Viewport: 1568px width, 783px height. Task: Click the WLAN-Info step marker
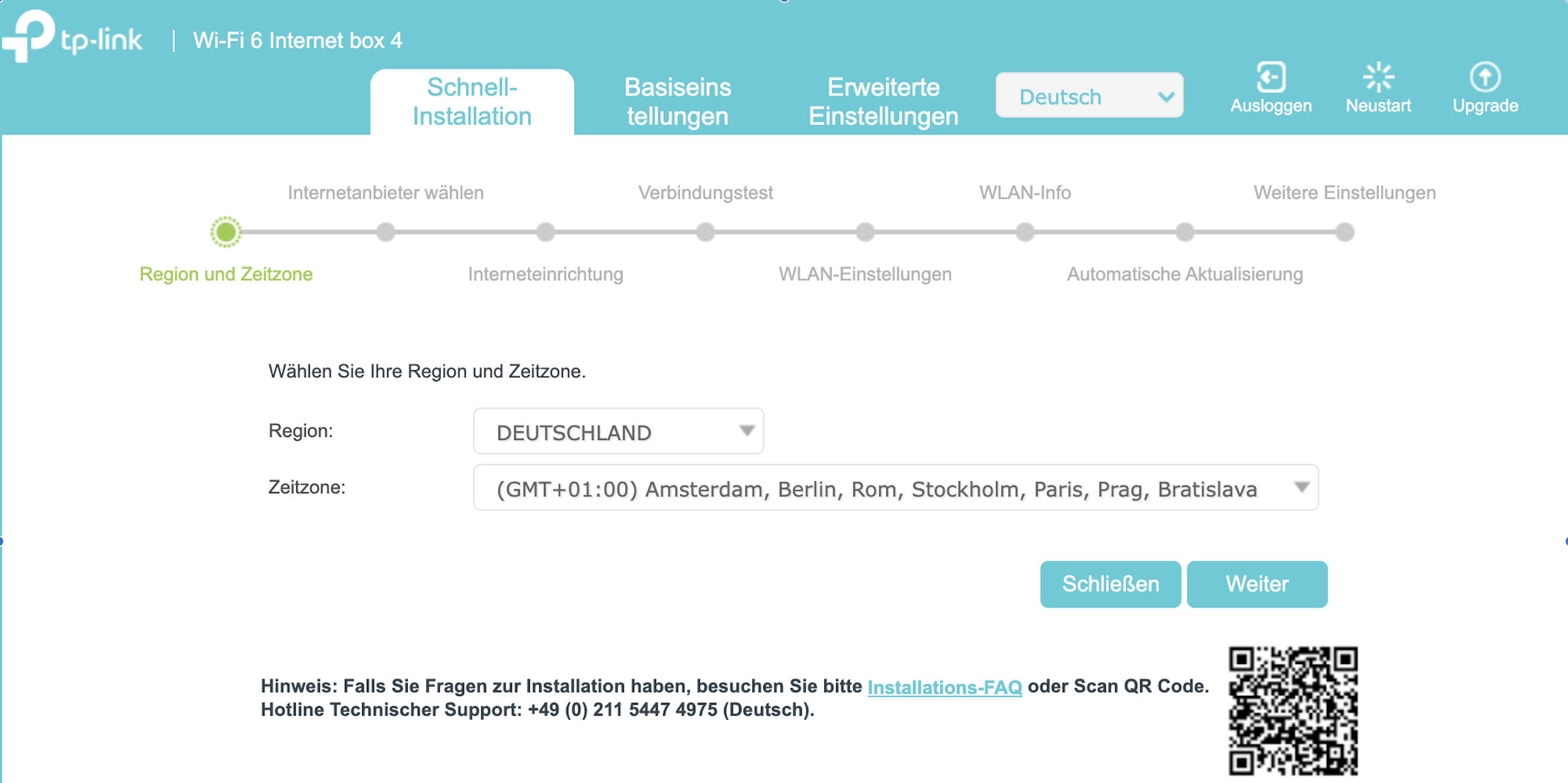[x=1025, y=232]
